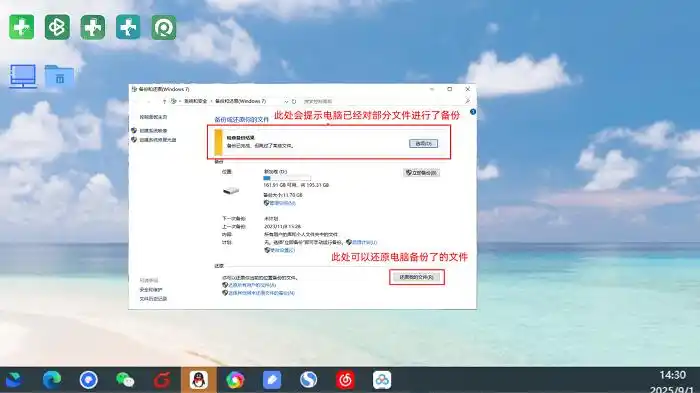Open WeChat from the taskbar
Screen dimensions: 700x393
pyautogui.click(x=125, y=380)
